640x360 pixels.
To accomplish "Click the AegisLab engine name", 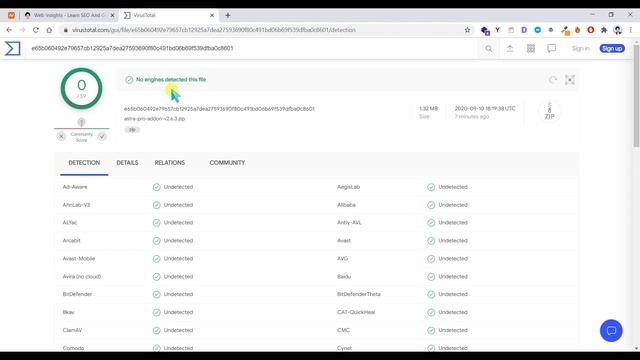I will pos(349,187).
